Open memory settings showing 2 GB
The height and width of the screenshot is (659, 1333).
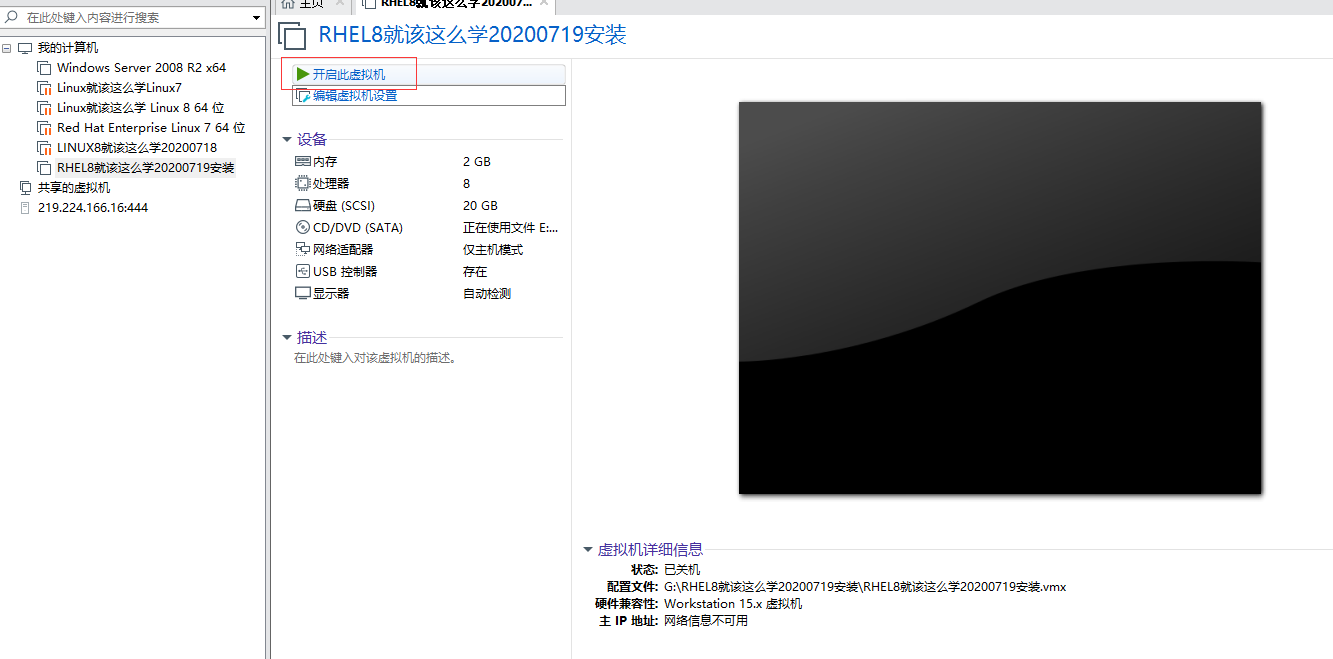pos(477,161)
